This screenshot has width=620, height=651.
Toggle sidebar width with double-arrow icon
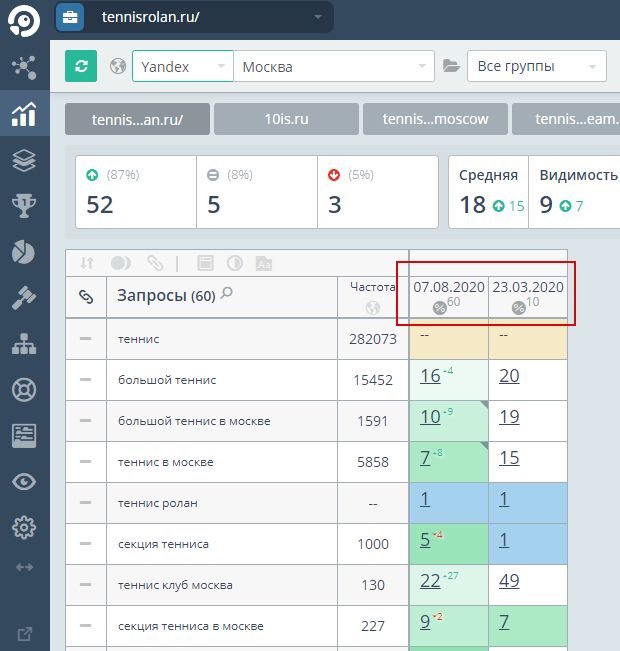24,567
